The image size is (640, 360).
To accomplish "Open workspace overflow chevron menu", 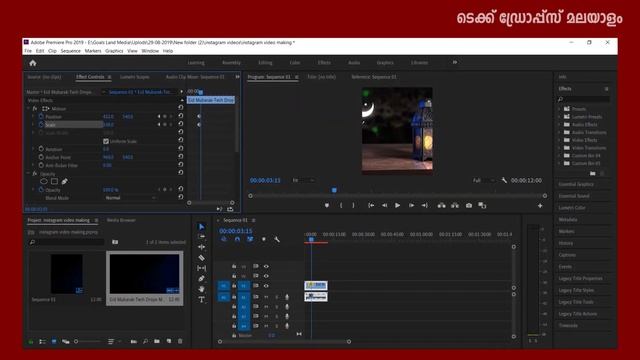I will 455,62.
